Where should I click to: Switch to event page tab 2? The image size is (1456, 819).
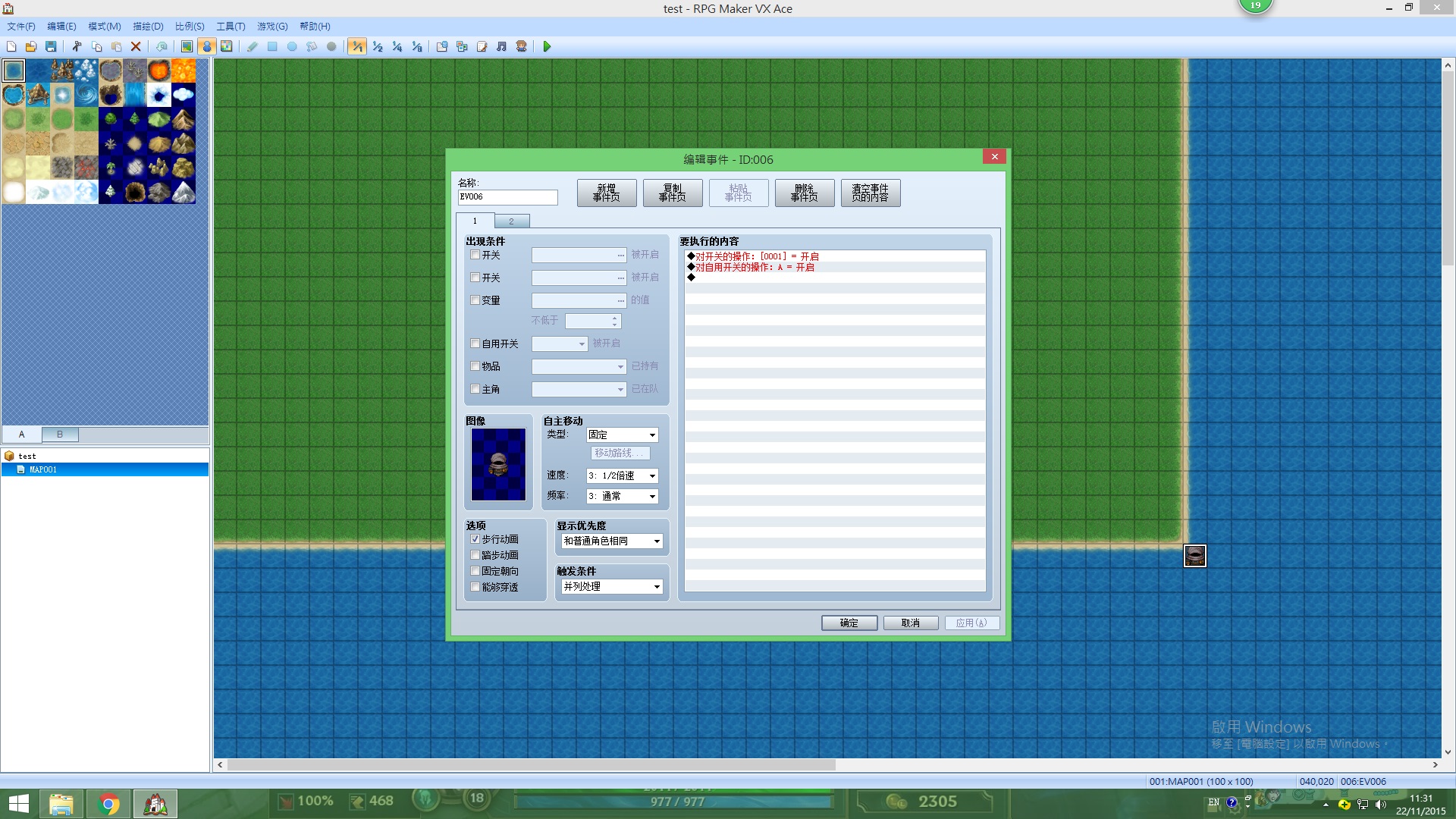click(x=512, y=221)
